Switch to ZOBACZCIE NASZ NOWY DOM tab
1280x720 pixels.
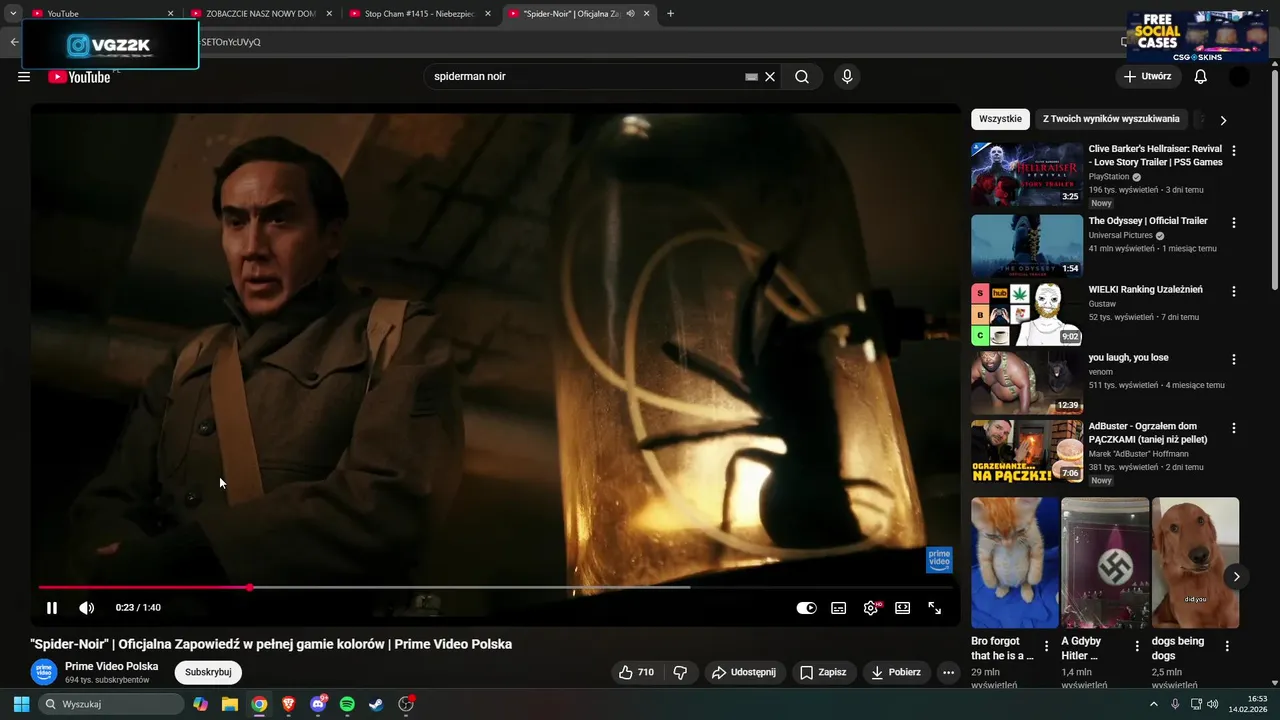tap(261, 14)
